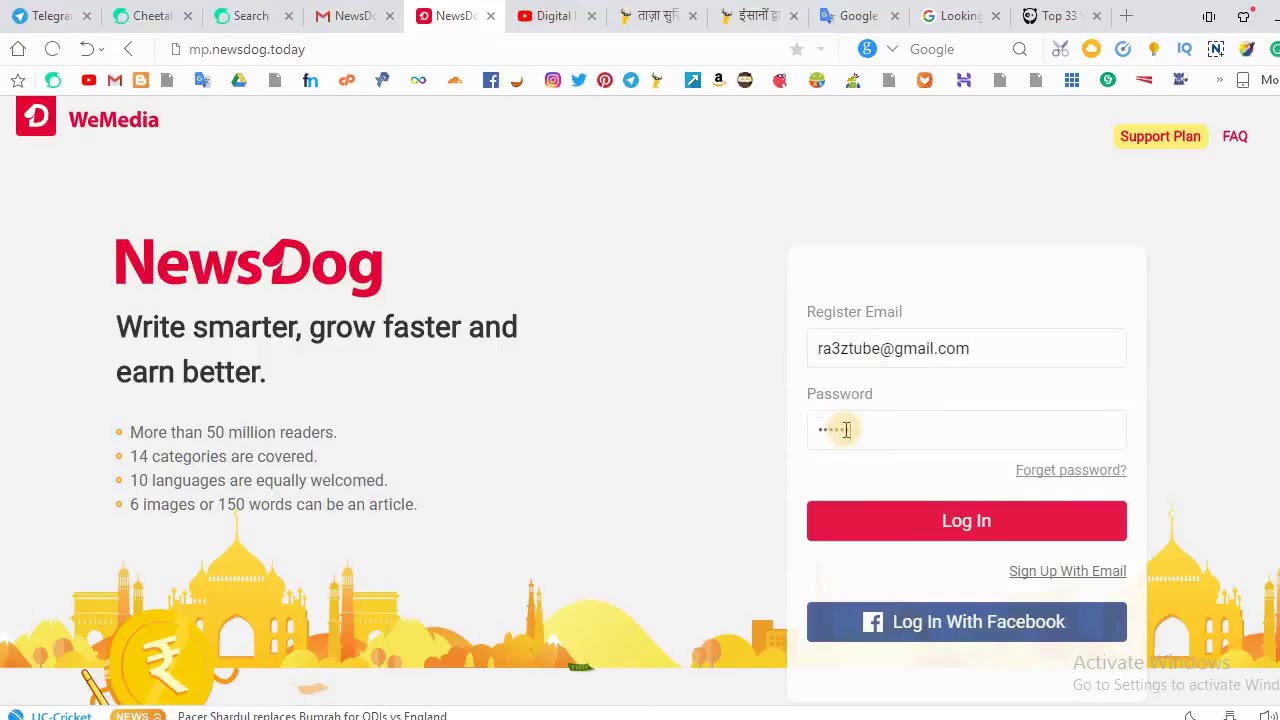Expand the undo history dropdown arrow

pos(101,49)
